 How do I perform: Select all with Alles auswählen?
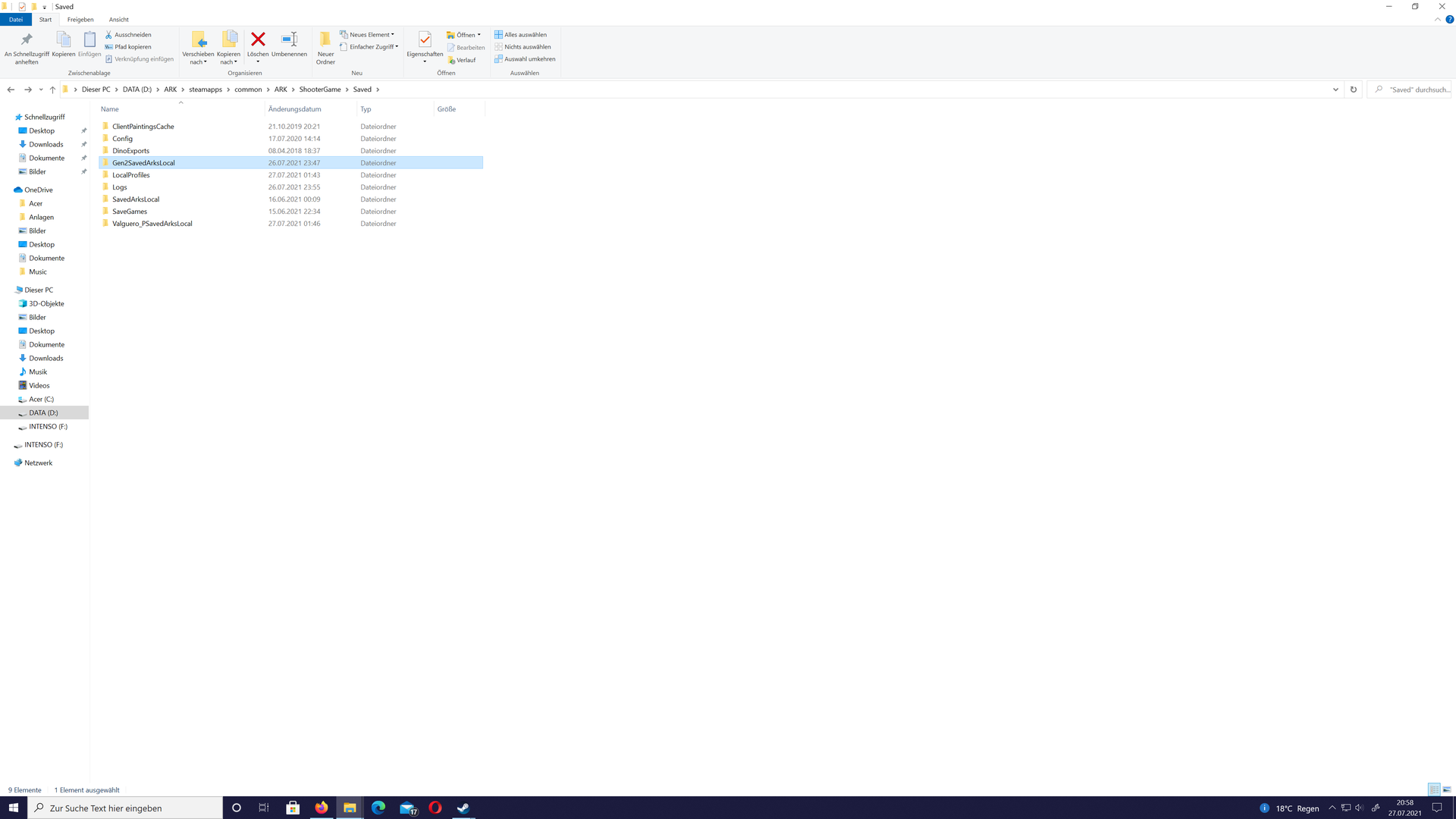(x=521, y=35)
